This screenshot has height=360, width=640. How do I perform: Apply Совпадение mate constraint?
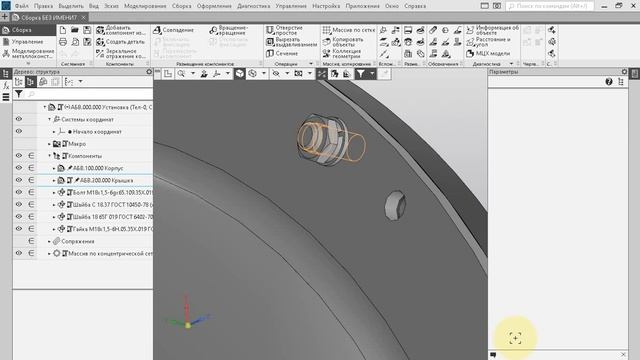(x=173, y=30)
